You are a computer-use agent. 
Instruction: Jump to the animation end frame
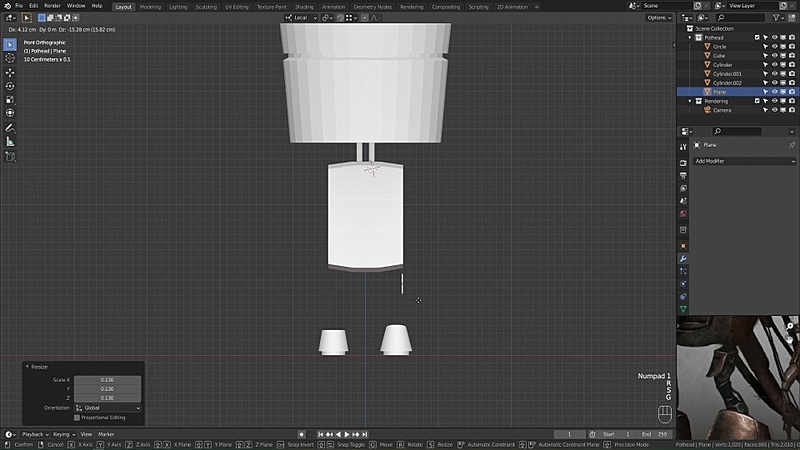tap(365, 434)
